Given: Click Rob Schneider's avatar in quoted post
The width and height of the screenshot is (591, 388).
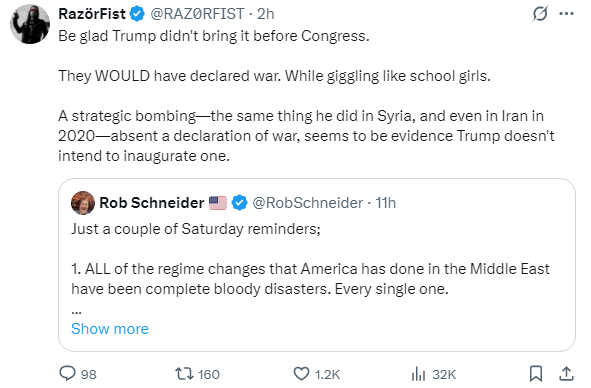Looking at the screenshot, I should 83,203.
